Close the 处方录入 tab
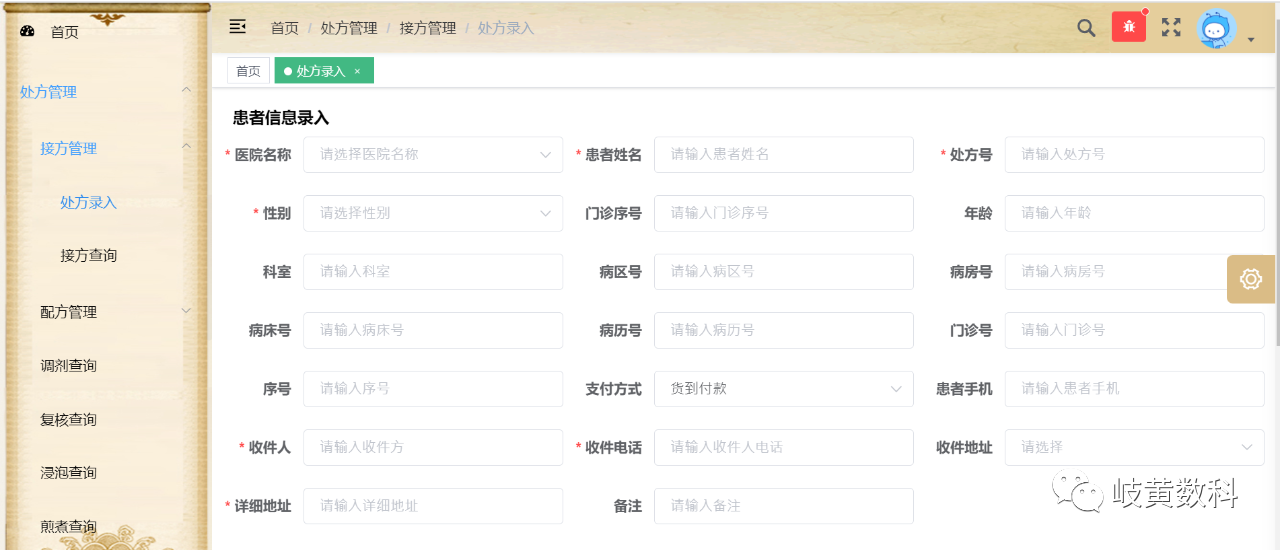 357,71
